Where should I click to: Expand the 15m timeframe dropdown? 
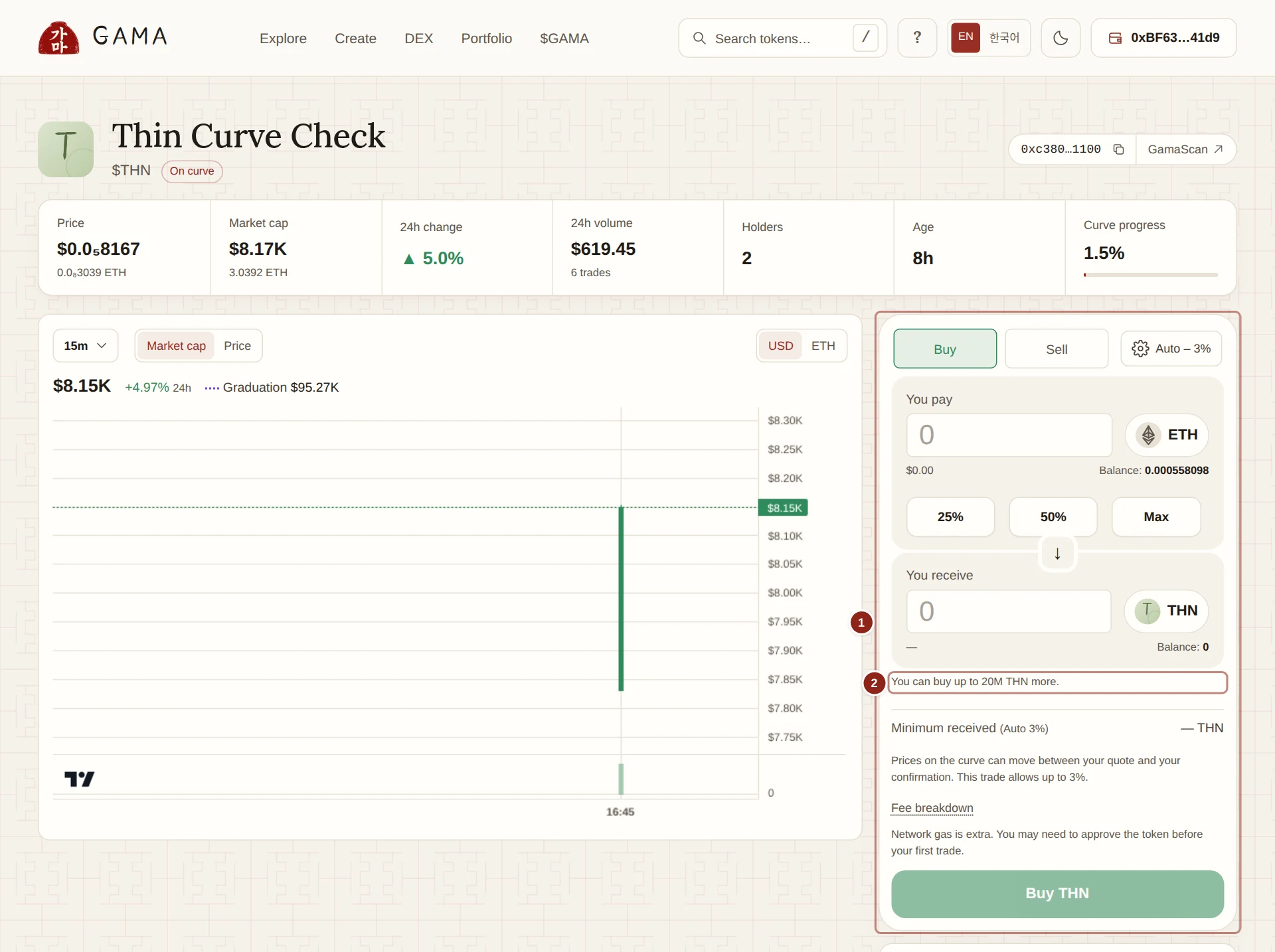click(x=85, y=346)
